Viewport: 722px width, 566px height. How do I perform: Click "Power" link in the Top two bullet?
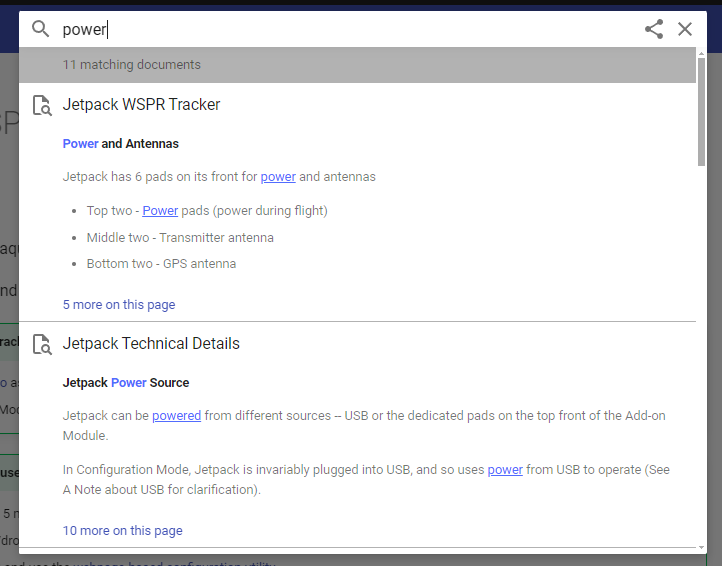coord(160,211)
